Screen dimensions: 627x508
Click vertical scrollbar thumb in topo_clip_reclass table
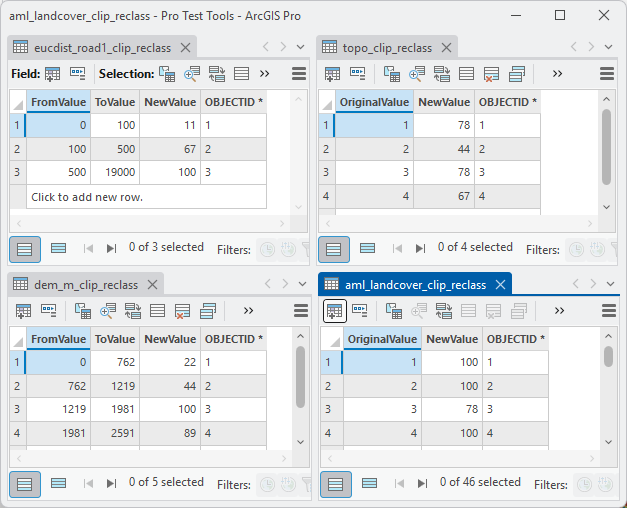point(607,147)
